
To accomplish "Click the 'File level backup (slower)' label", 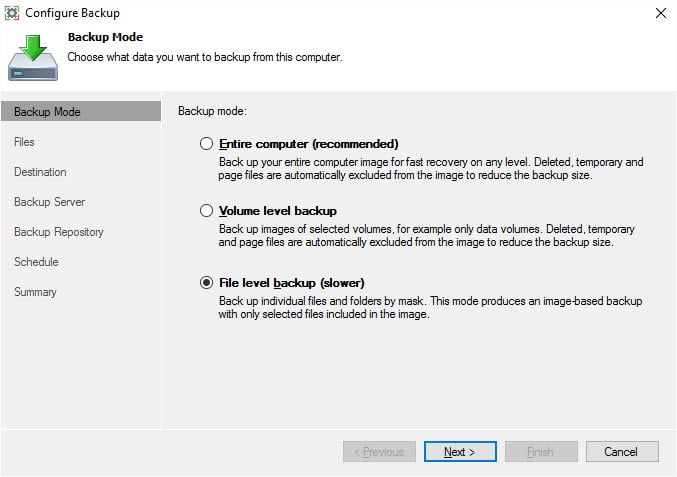I will click(292, 283).
